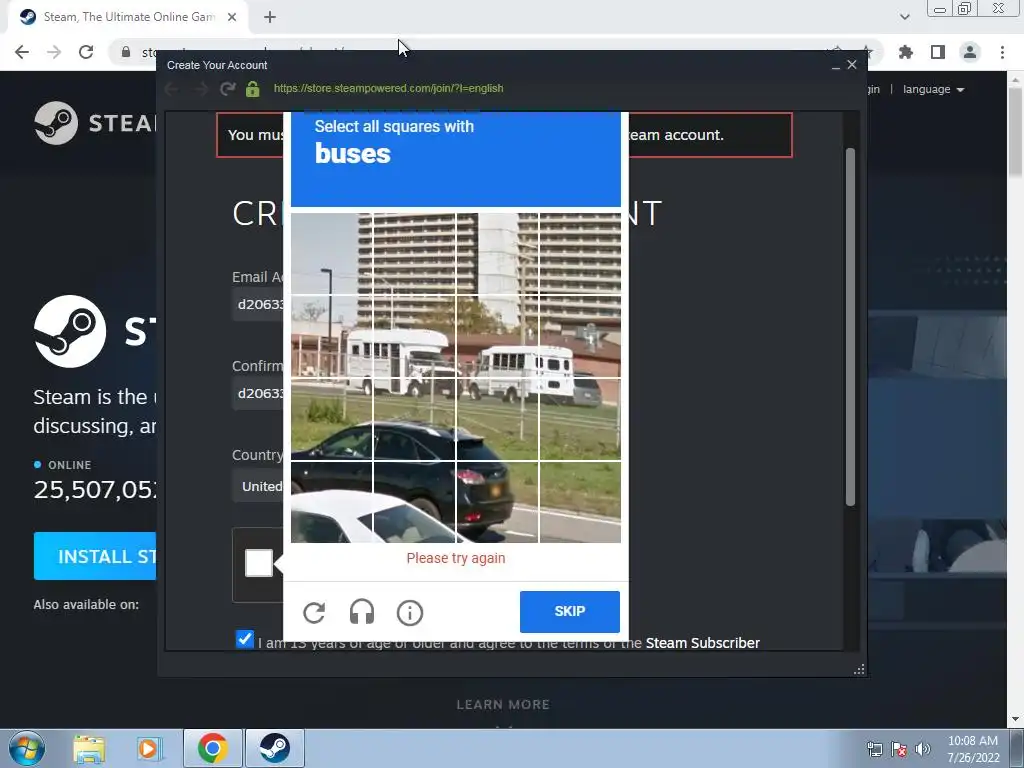Open Windows Explorer taskbar icon
Image resolution: width=1024 pixels, height=768 pixels.
tap(89, 749)
